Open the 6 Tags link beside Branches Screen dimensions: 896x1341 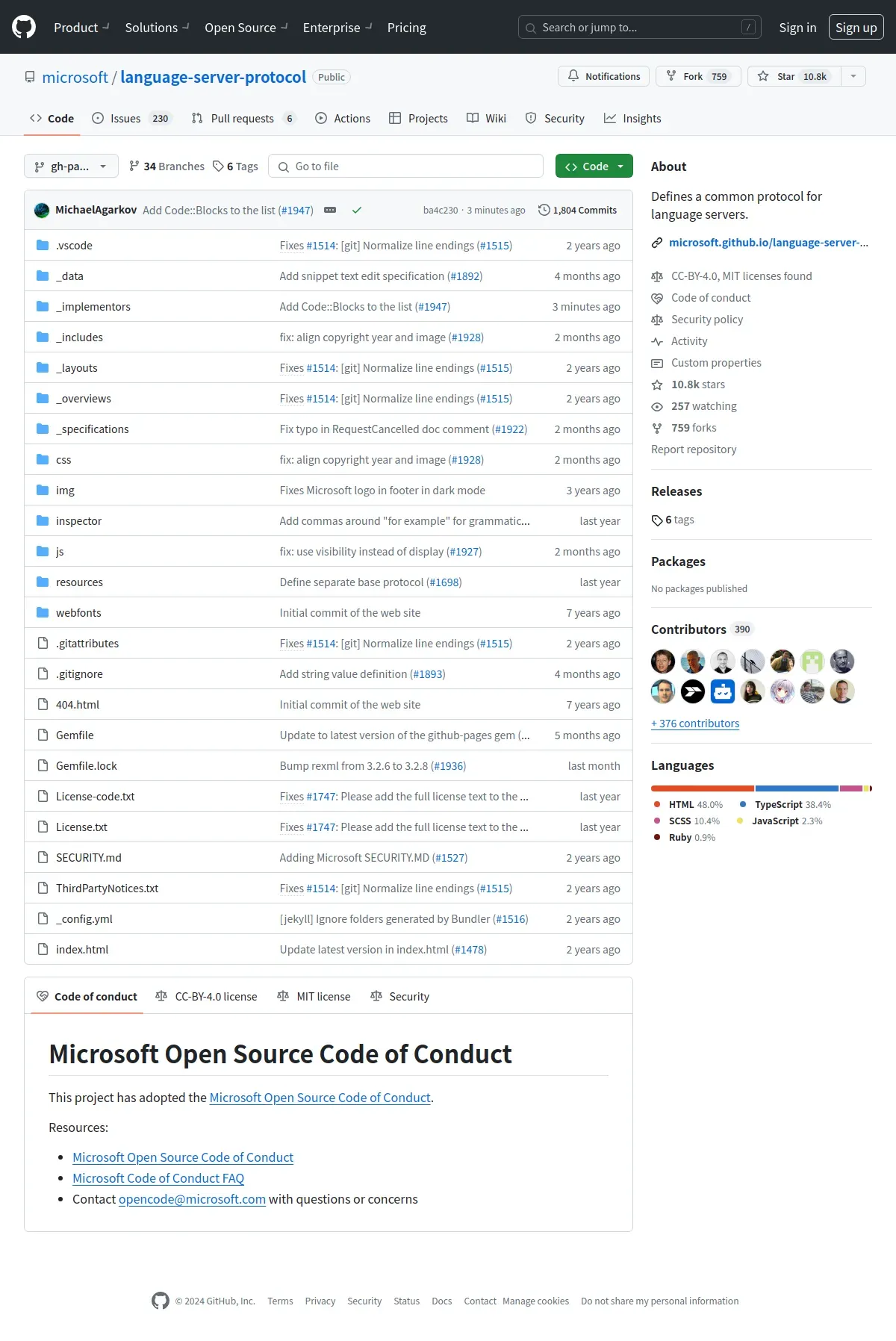(235, 167)
